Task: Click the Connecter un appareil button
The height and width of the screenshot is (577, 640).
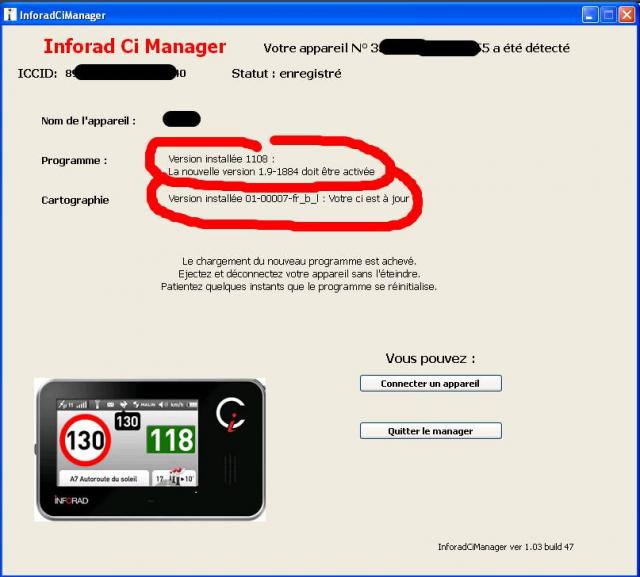Action: point(431,384)
